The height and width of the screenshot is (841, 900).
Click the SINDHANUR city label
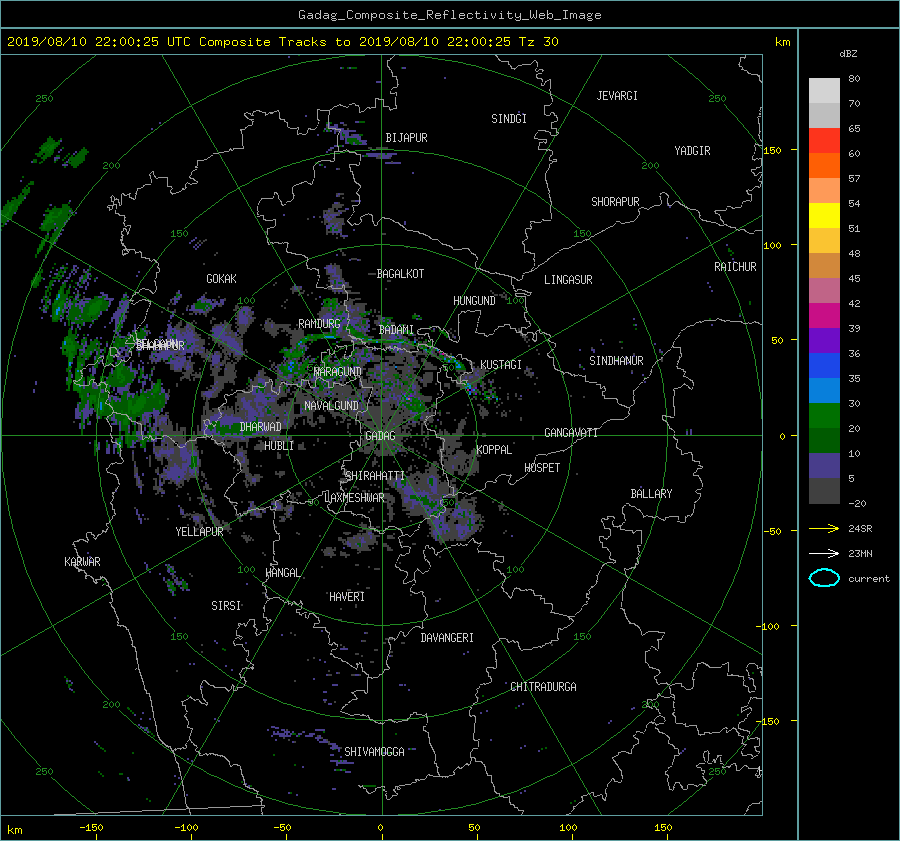point(616,361)
